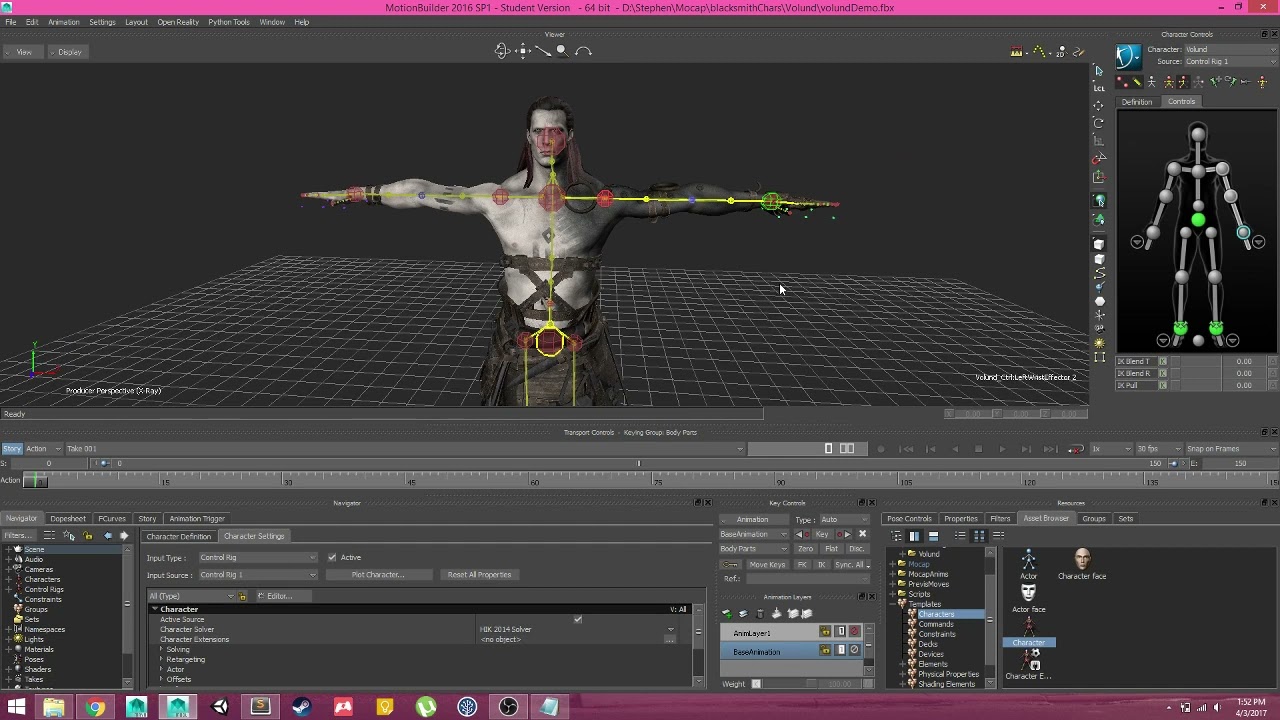Screen dimensions: 1280x720
Task: Select the PrevisMoves folder
Action: [x=928, y=584]
